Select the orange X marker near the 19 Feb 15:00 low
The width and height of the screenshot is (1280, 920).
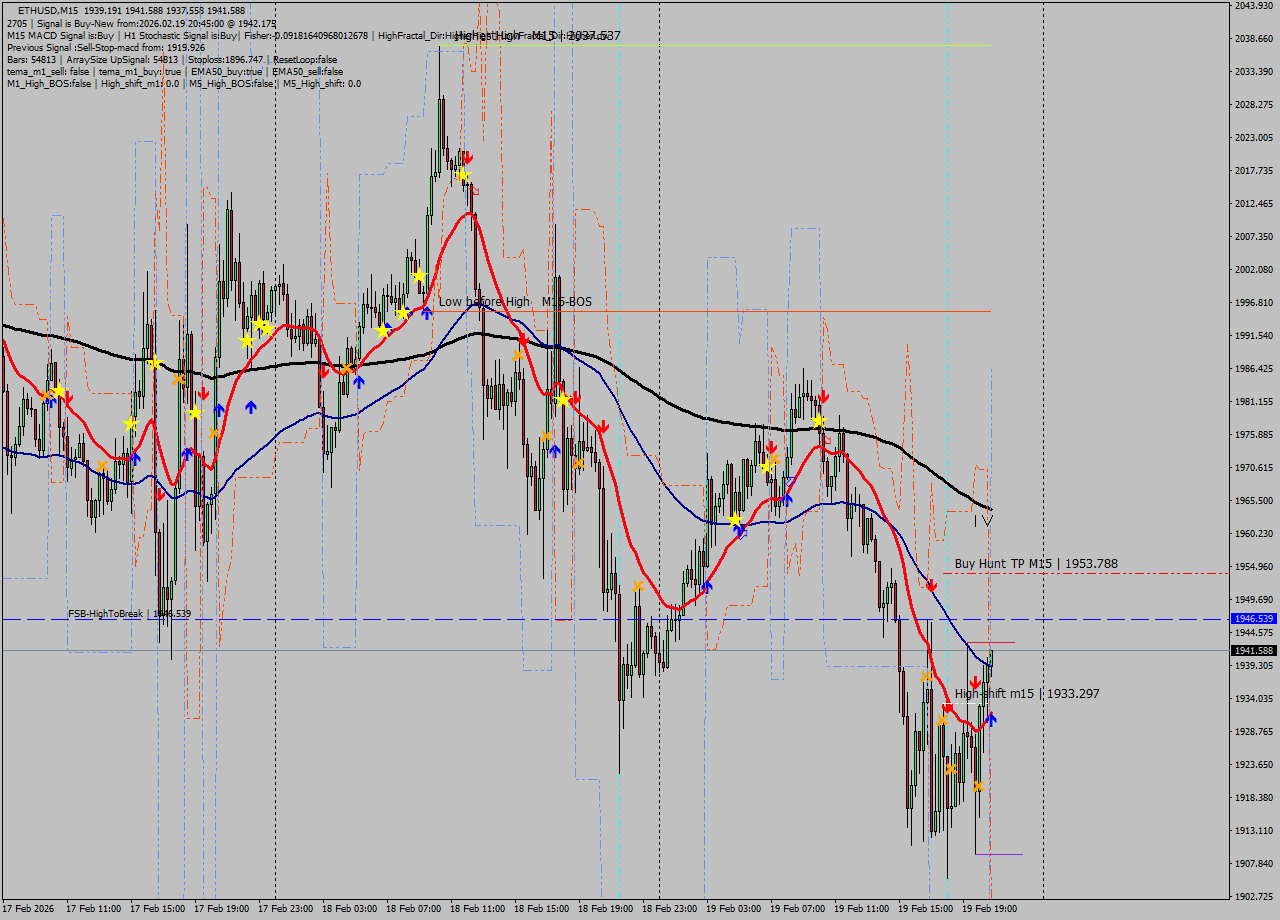[950, 770]
